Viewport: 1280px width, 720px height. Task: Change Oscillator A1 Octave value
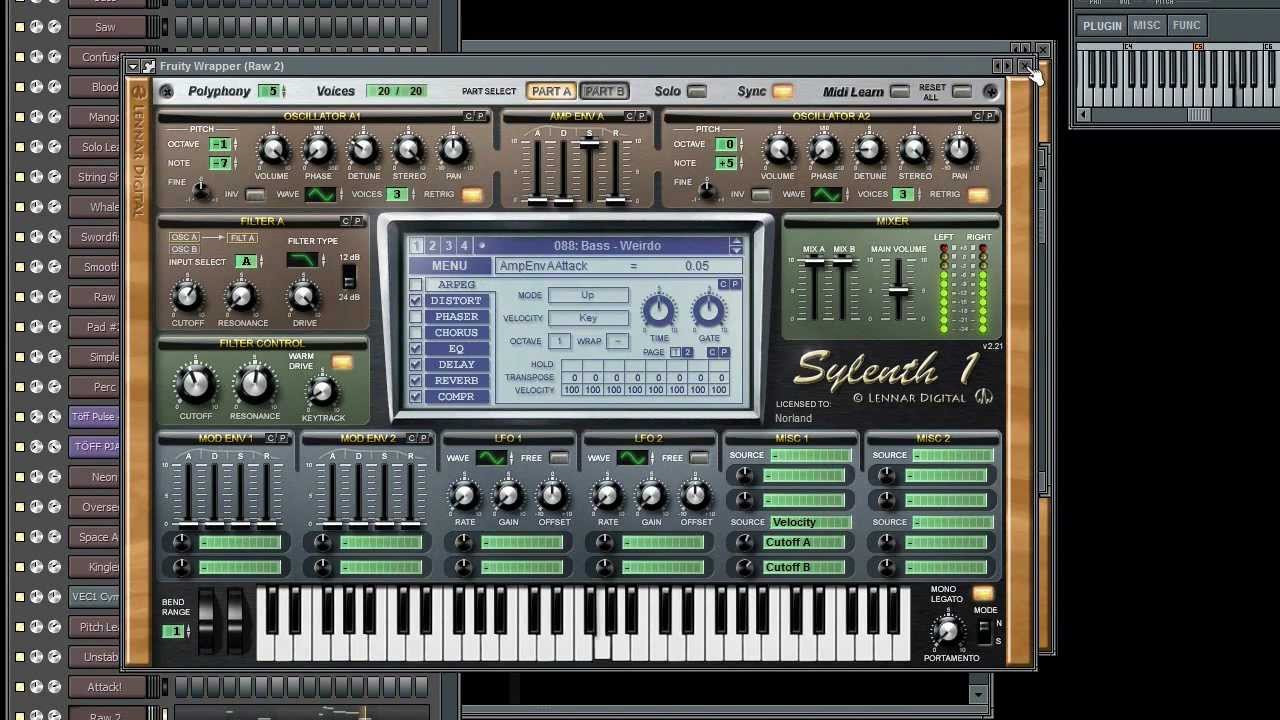220,145
